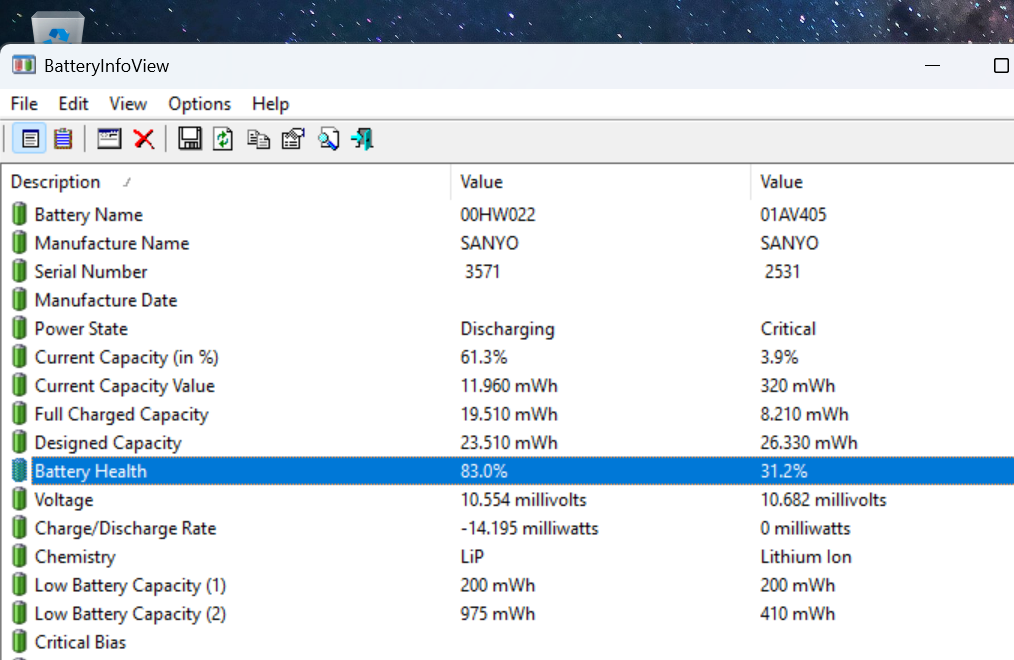
Task: Open the Options menu
Action: pyautogui.click(x=199, y=104)
